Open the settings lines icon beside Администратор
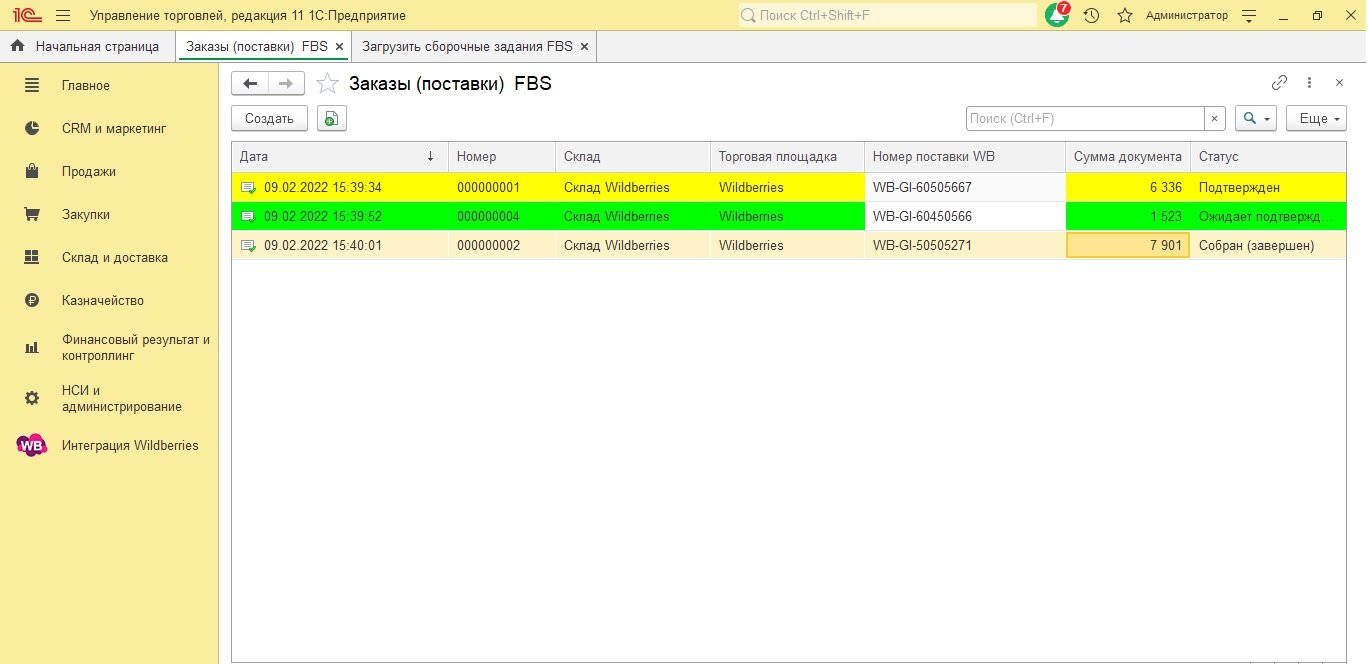This screenshot has width=1368, height=664. click(1248, 16)
